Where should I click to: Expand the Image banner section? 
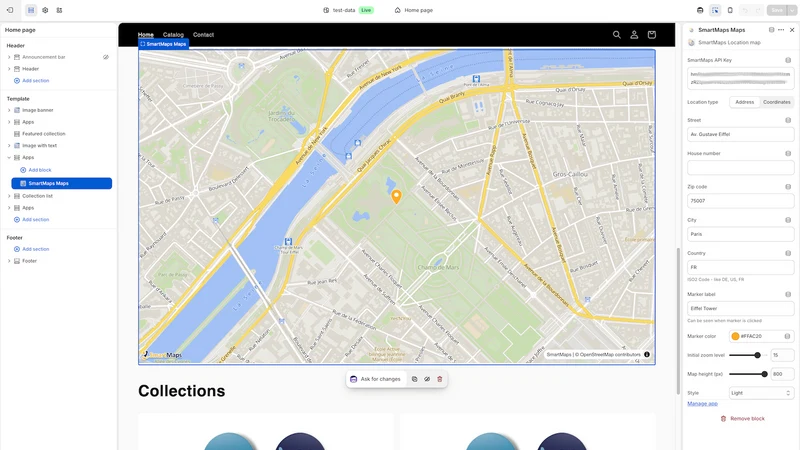point(9,110)
